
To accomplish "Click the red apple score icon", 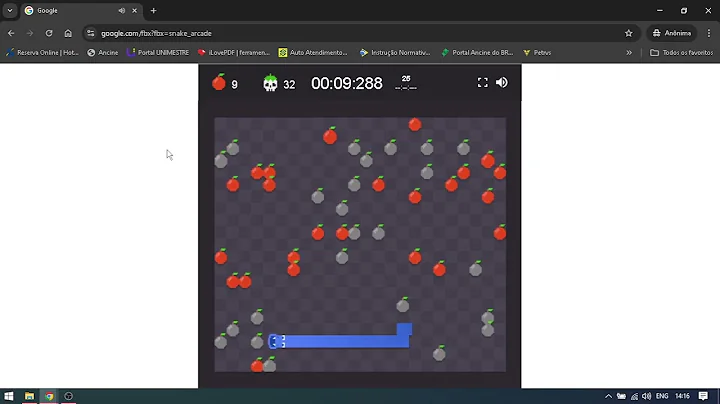I will [x=219, y=82].
